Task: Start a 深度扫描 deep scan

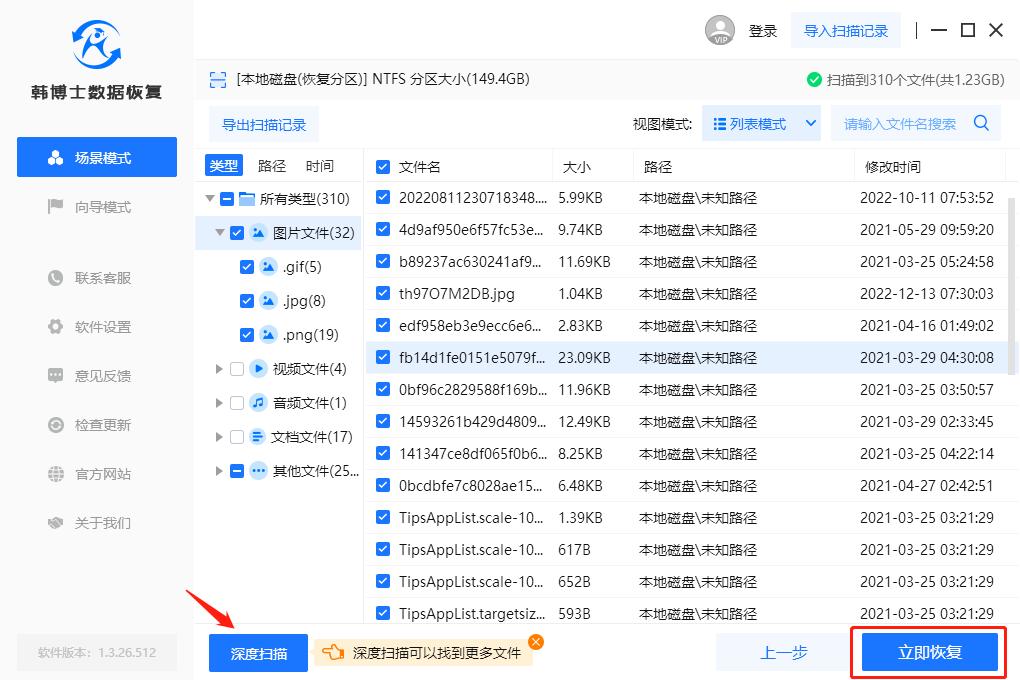Action: pyautogui.click(x=258, y=651)
